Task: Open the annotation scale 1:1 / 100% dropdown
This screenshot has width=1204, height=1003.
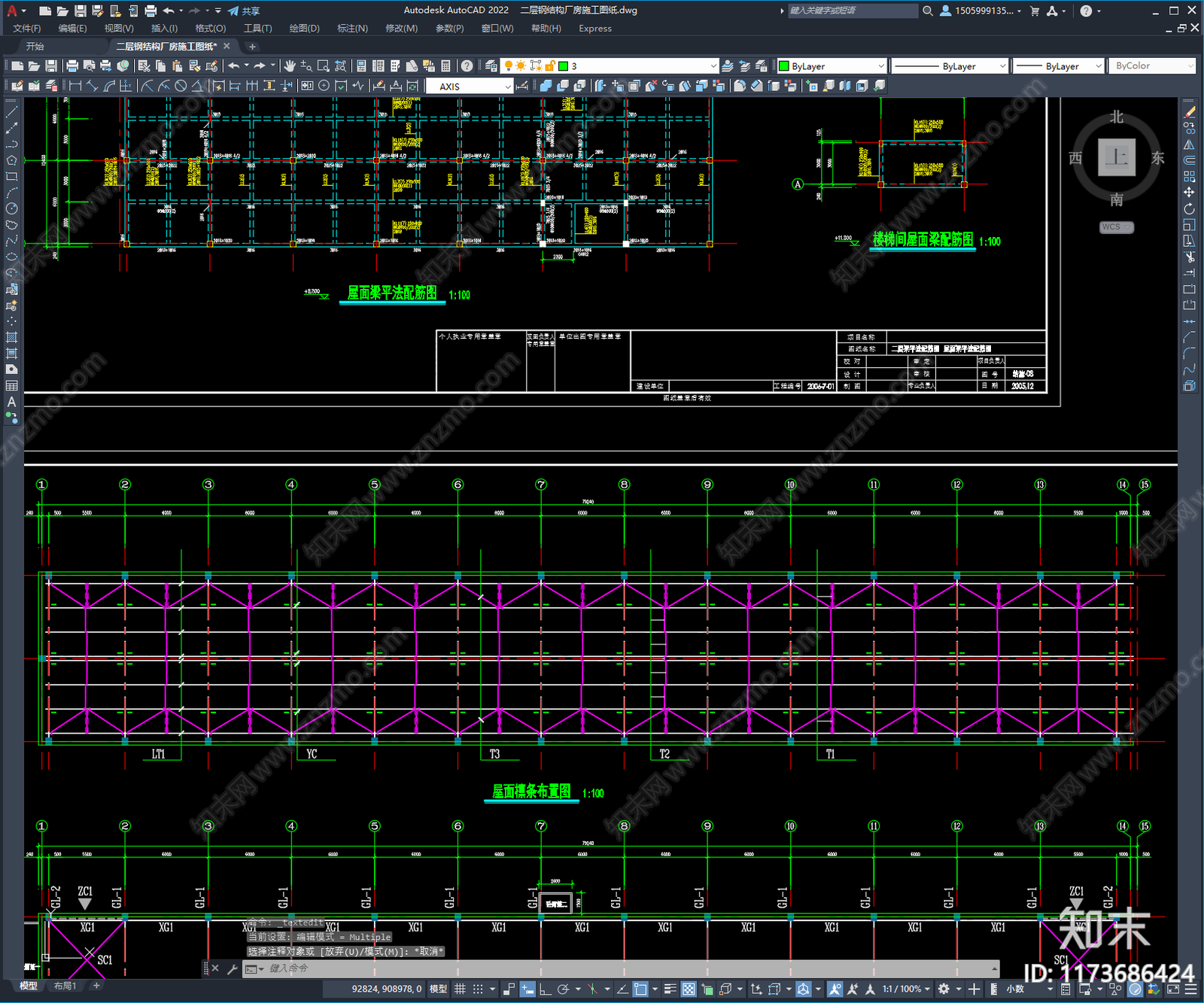Action: [x=906, y=989]
